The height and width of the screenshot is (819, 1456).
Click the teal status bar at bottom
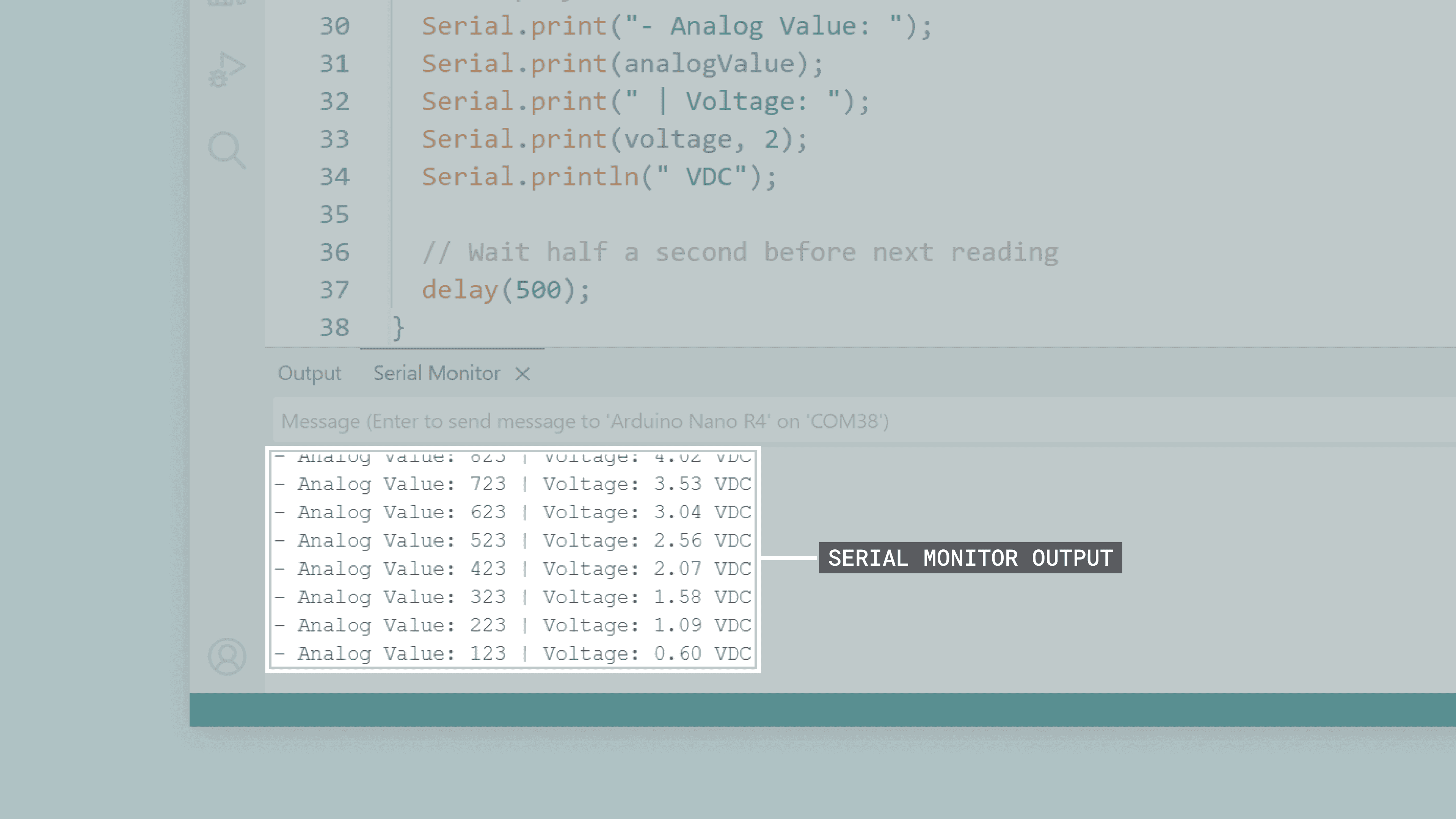[x=822, y=710]
